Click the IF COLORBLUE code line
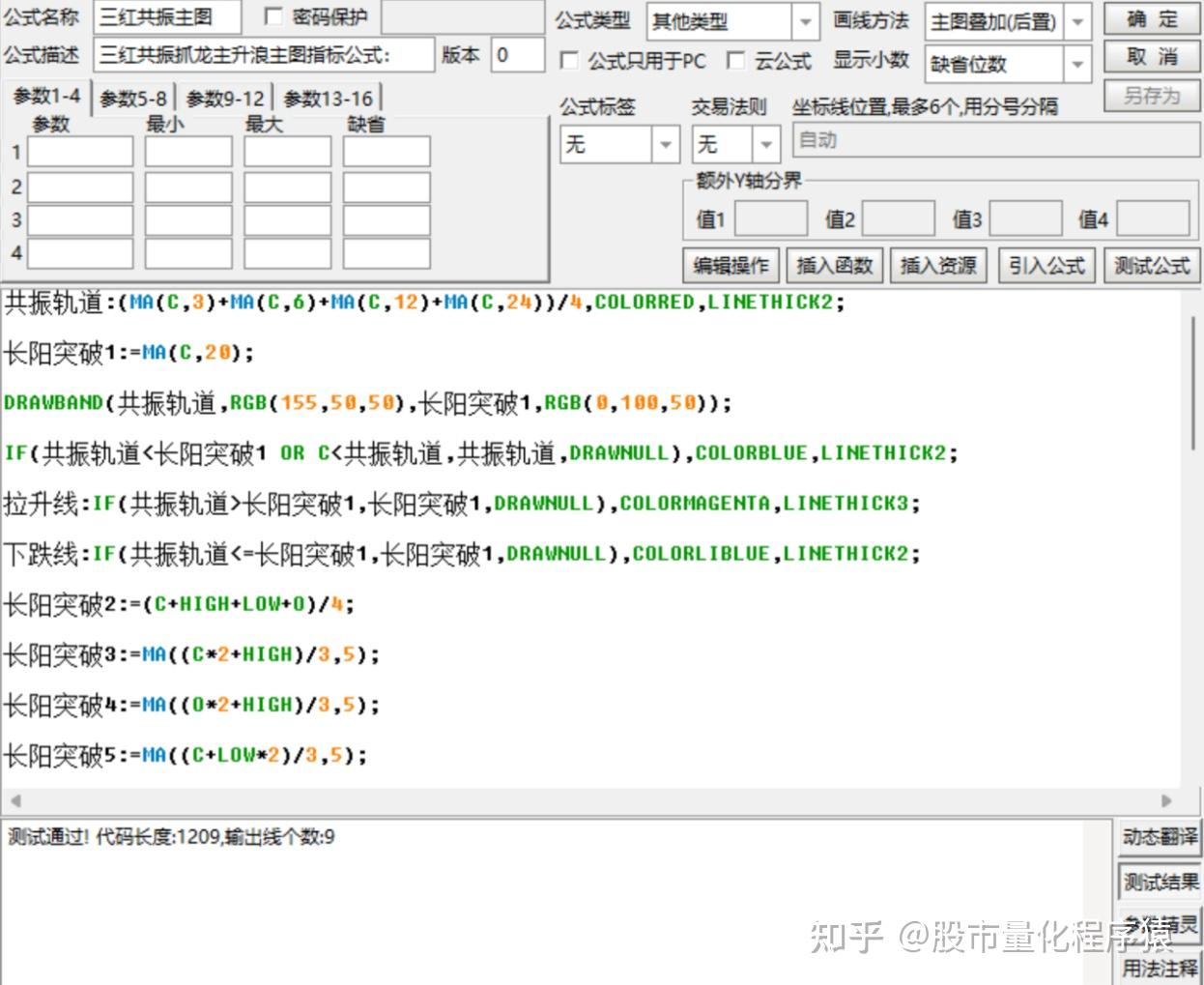The height and width of the screenshot is (985, 1204). pyautogui.click(x=481, y=453)
